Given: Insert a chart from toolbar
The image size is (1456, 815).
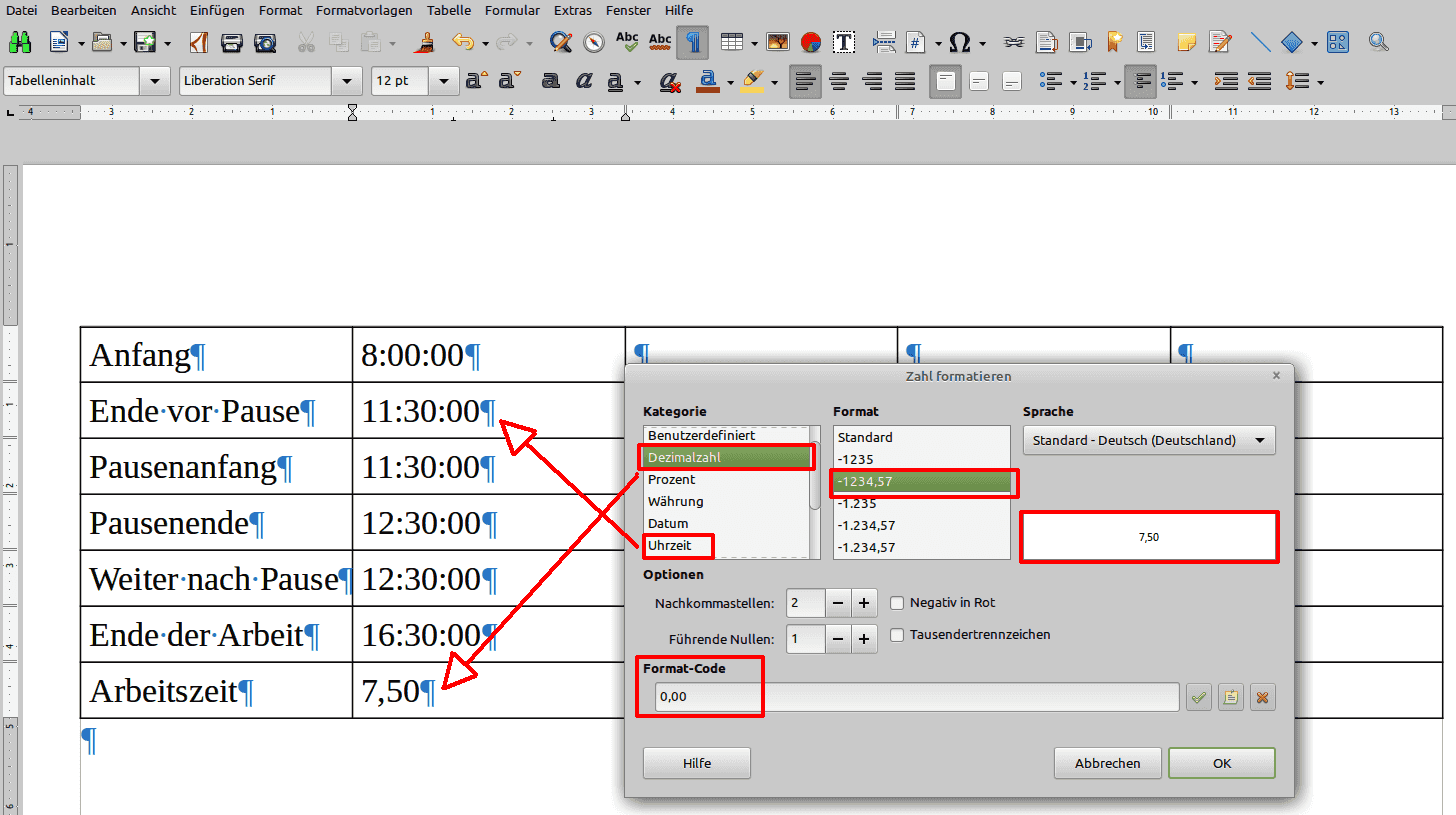Looking at the screenshot, I should 810,42.
